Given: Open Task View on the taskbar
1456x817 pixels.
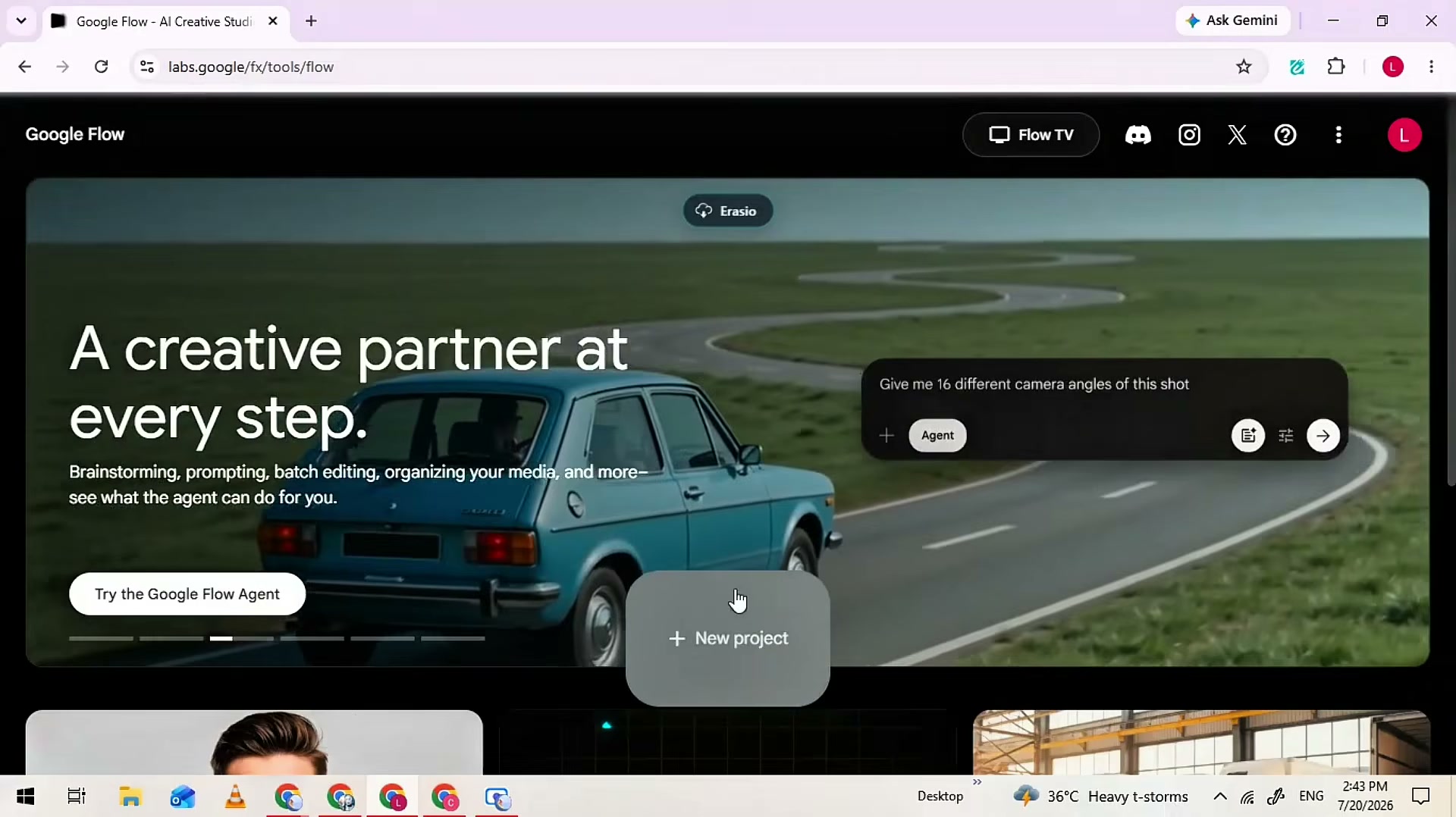Looking at the screenshot, I should pos(77,797).
